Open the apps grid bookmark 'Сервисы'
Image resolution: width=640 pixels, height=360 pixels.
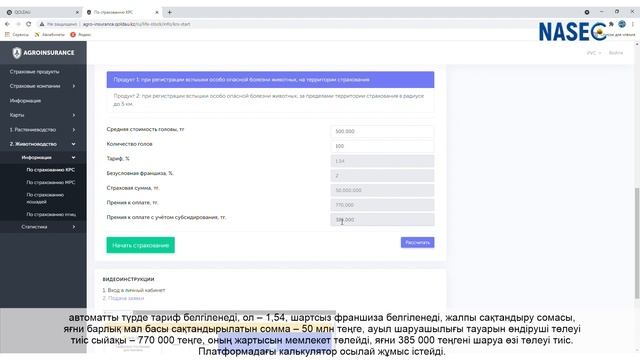[17, 35]
